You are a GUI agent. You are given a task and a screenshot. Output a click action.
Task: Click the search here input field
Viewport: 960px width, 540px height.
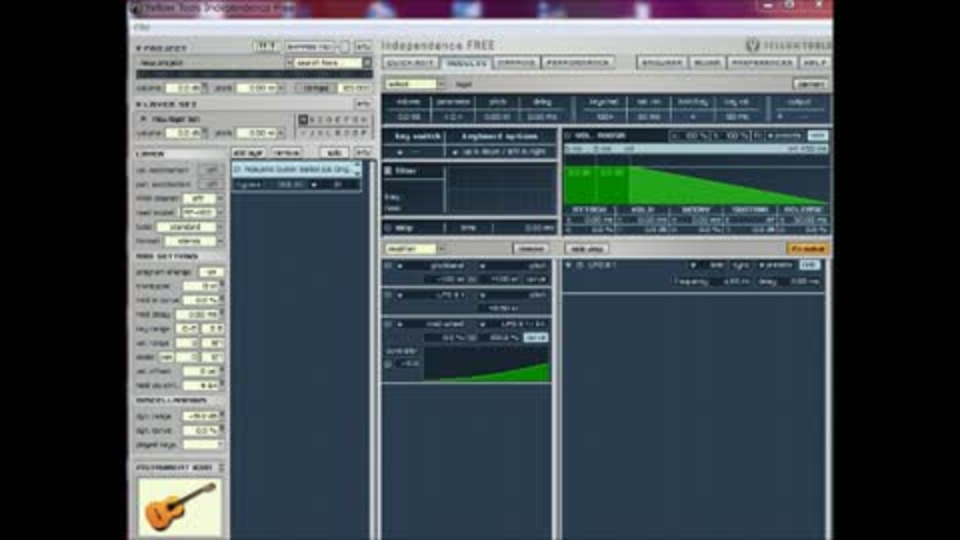[x=328, y=62]
